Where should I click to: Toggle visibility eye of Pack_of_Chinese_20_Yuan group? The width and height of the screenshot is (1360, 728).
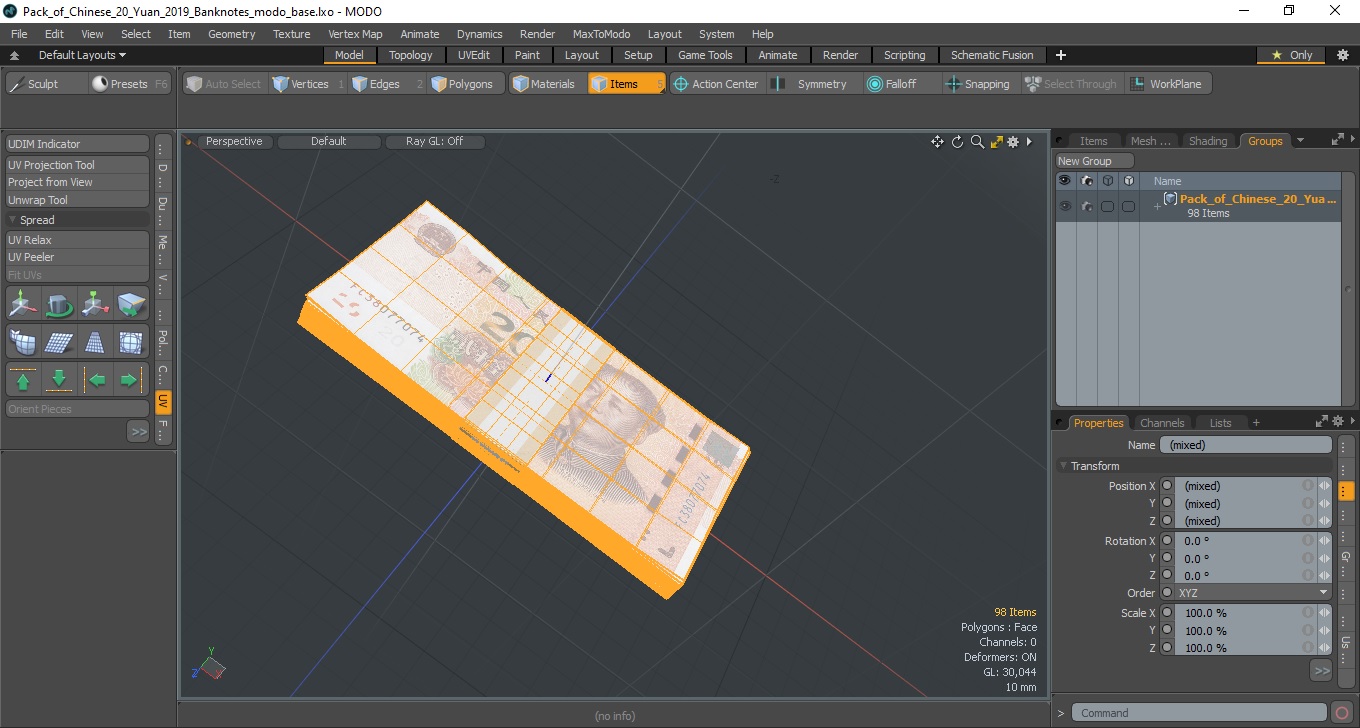1065,206
